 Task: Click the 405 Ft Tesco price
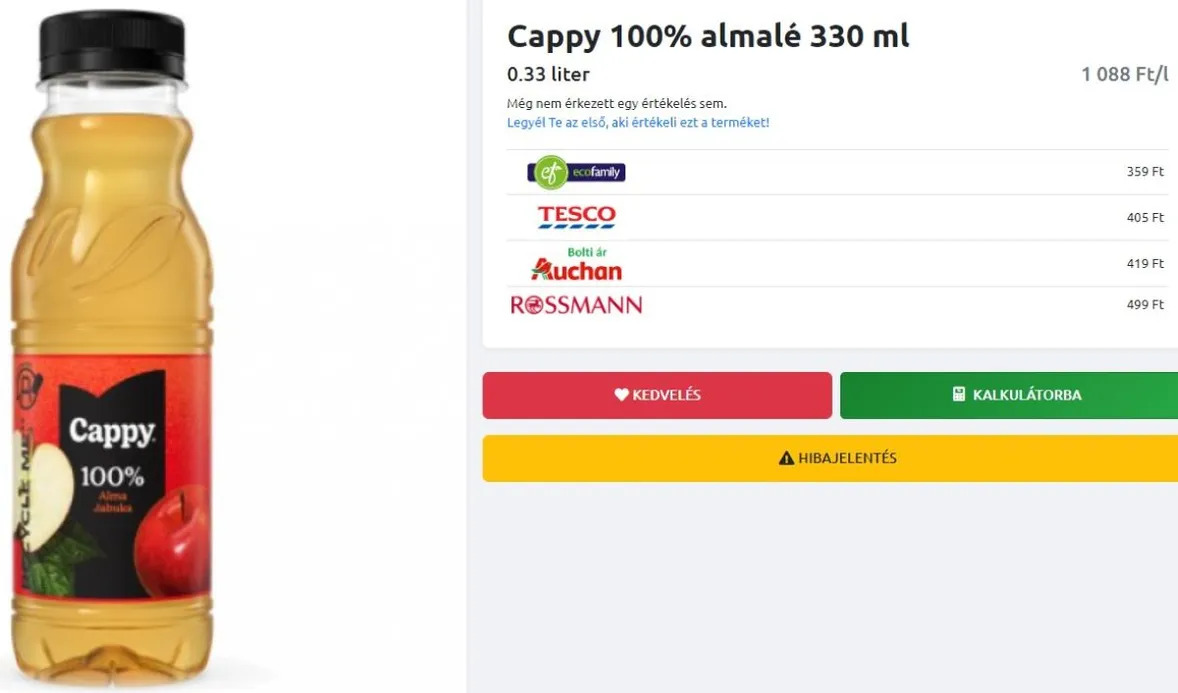[1145, 218]
